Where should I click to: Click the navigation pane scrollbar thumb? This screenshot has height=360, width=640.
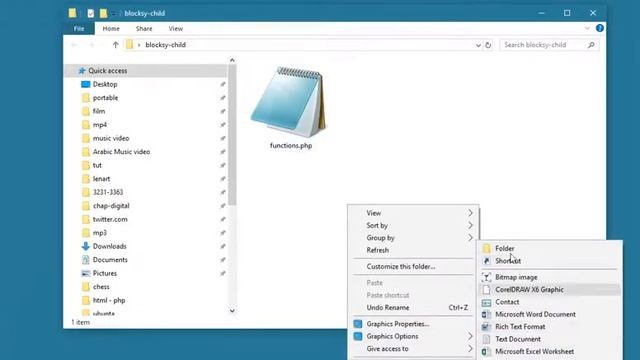coord(232,135)
